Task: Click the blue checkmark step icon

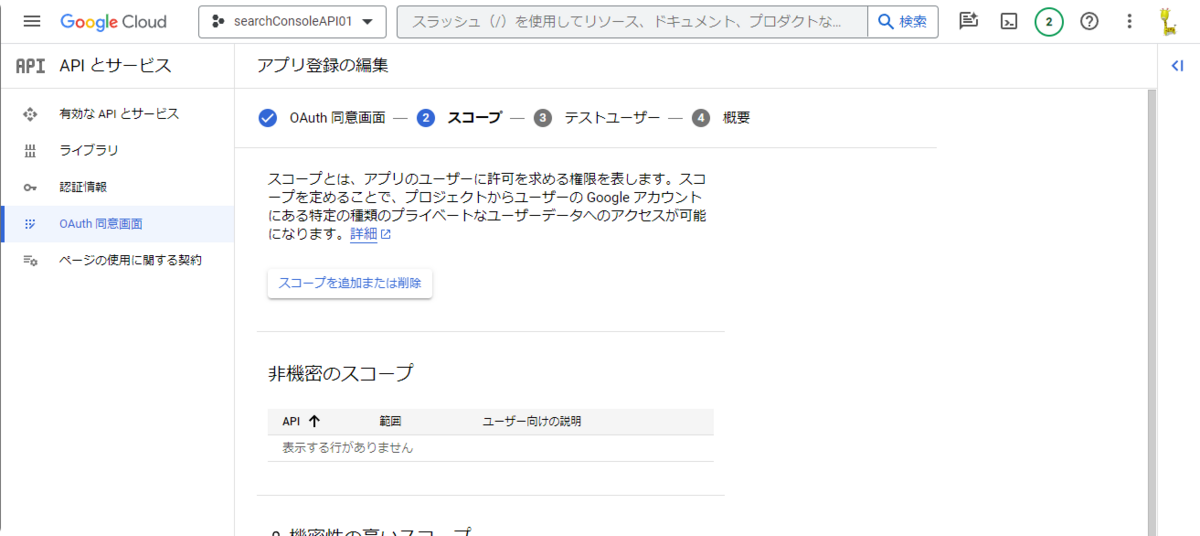Action: [x=267, y=118]
